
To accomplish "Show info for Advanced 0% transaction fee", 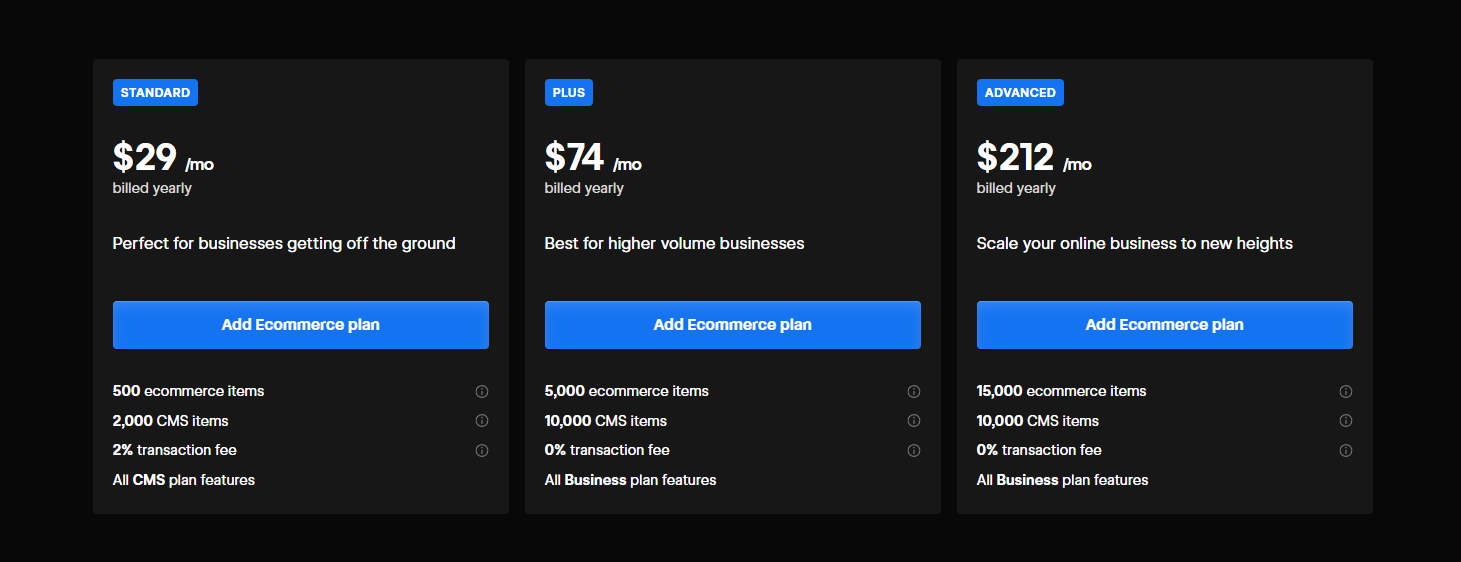I will [1346, 451].
